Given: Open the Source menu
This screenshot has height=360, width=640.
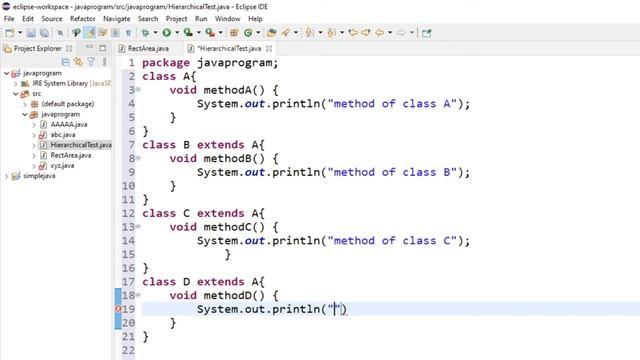Looking at the screenshot, I should (x=52, y=19).
